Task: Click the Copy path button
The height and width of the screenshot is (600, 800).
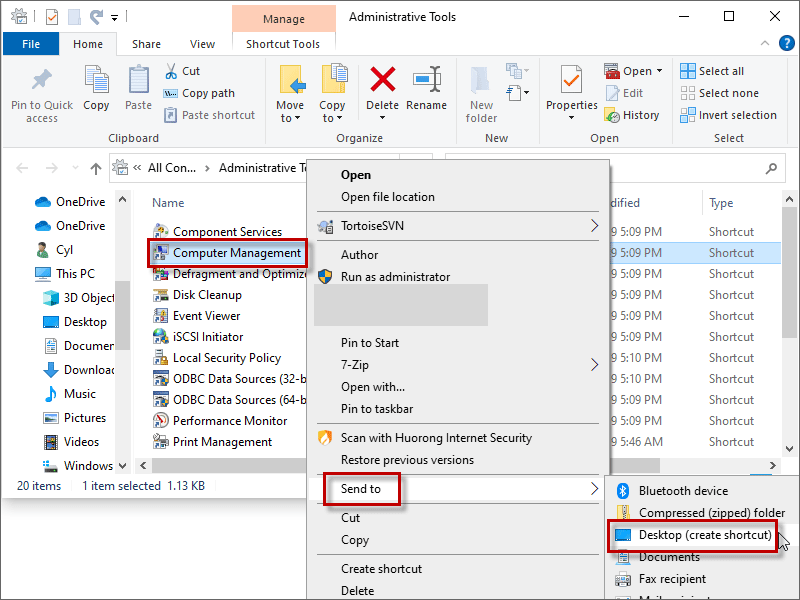Action: 199,93
